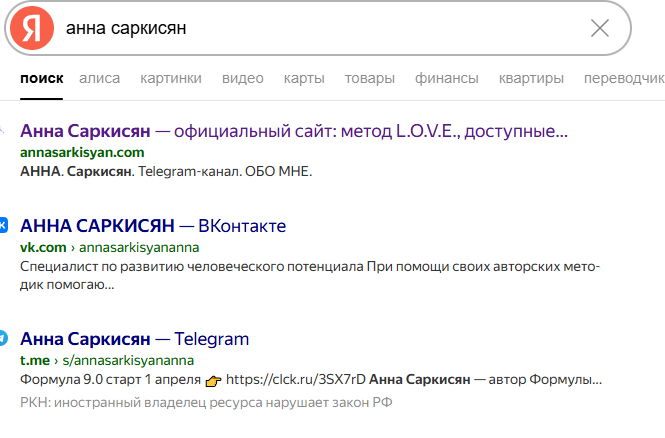Image resolution: width=665 pixels, height=438 pixels.
Task: Switch to the 'алиса' tab
Action: pos(100,78)
